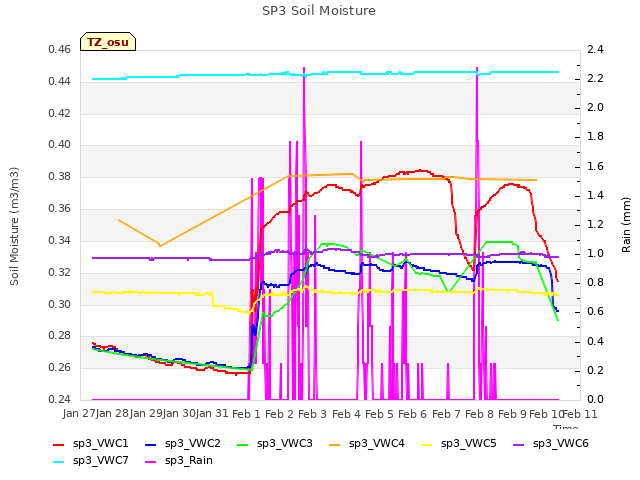Click the TZ_osu annotation label

108,42
